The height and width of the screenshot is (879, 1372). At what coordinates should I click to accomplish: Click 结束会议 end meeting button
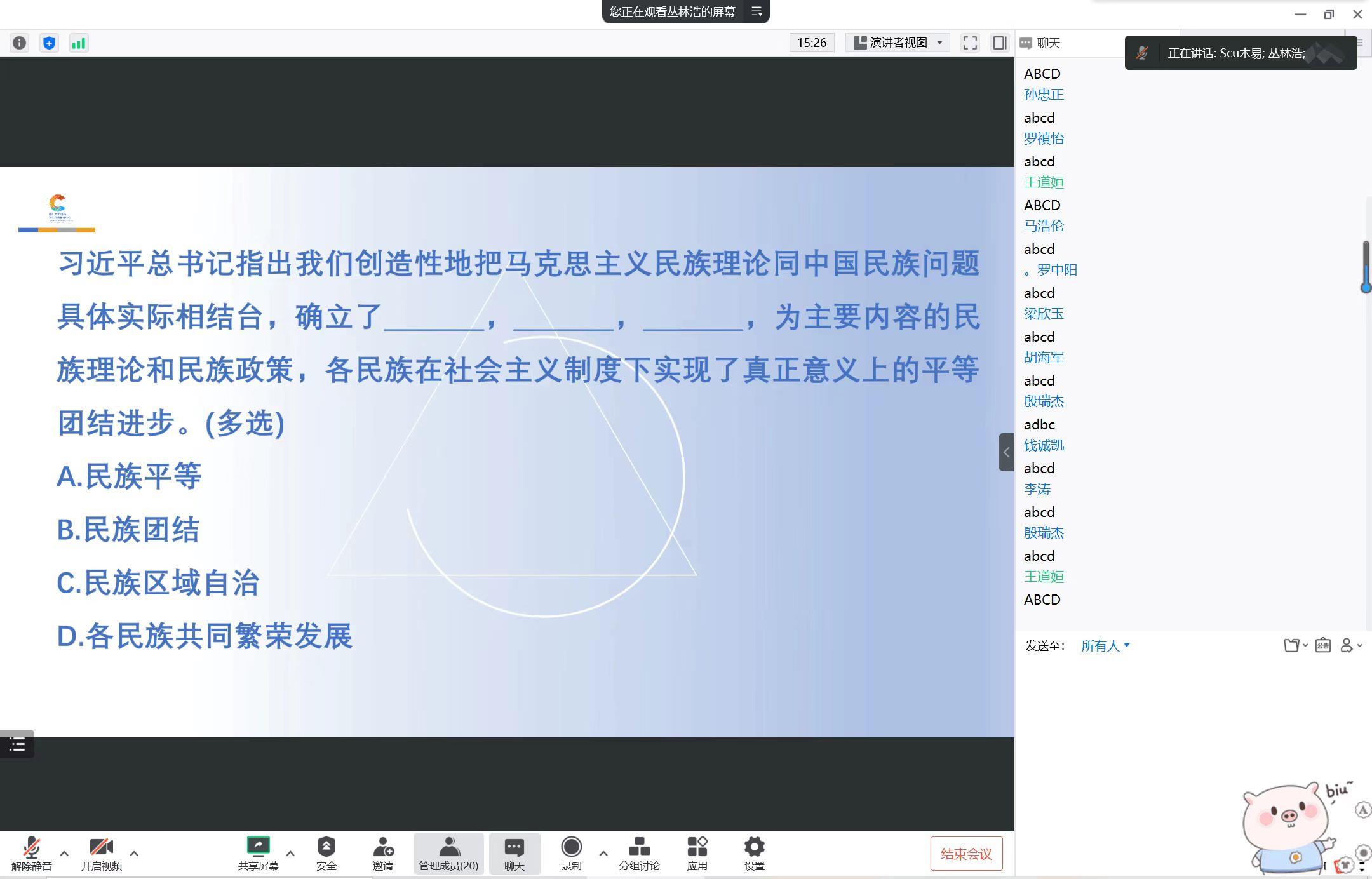[x=966, y=854]
